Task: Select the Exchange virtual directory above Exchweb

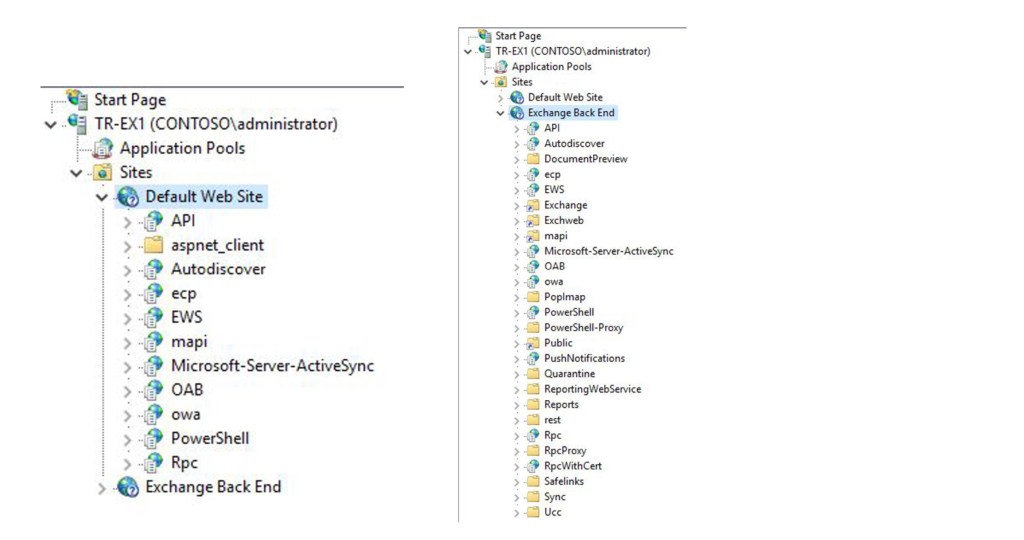Action: coord(565,205)
